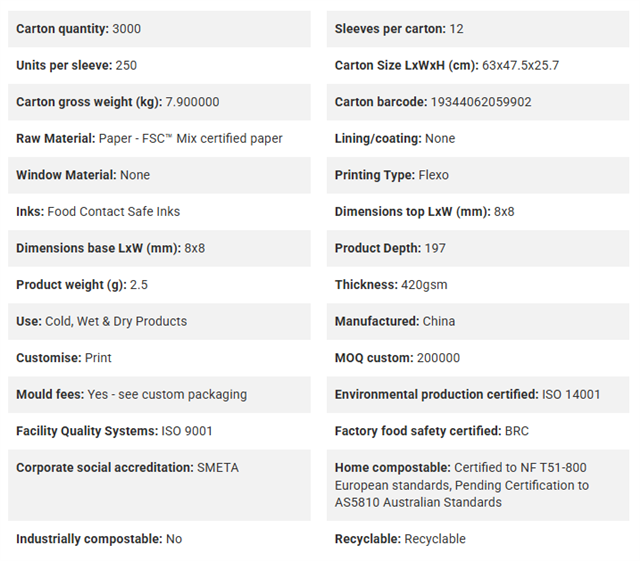Select the Sleeves per carton row

(478, 29)
